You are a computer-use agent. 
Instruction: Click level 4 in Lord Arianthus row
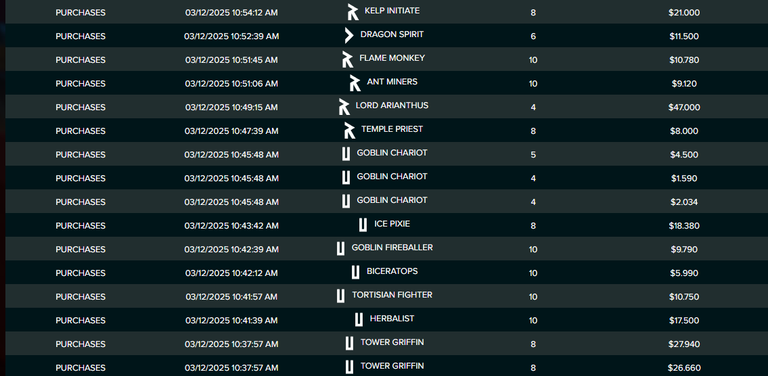click(533, 107)
